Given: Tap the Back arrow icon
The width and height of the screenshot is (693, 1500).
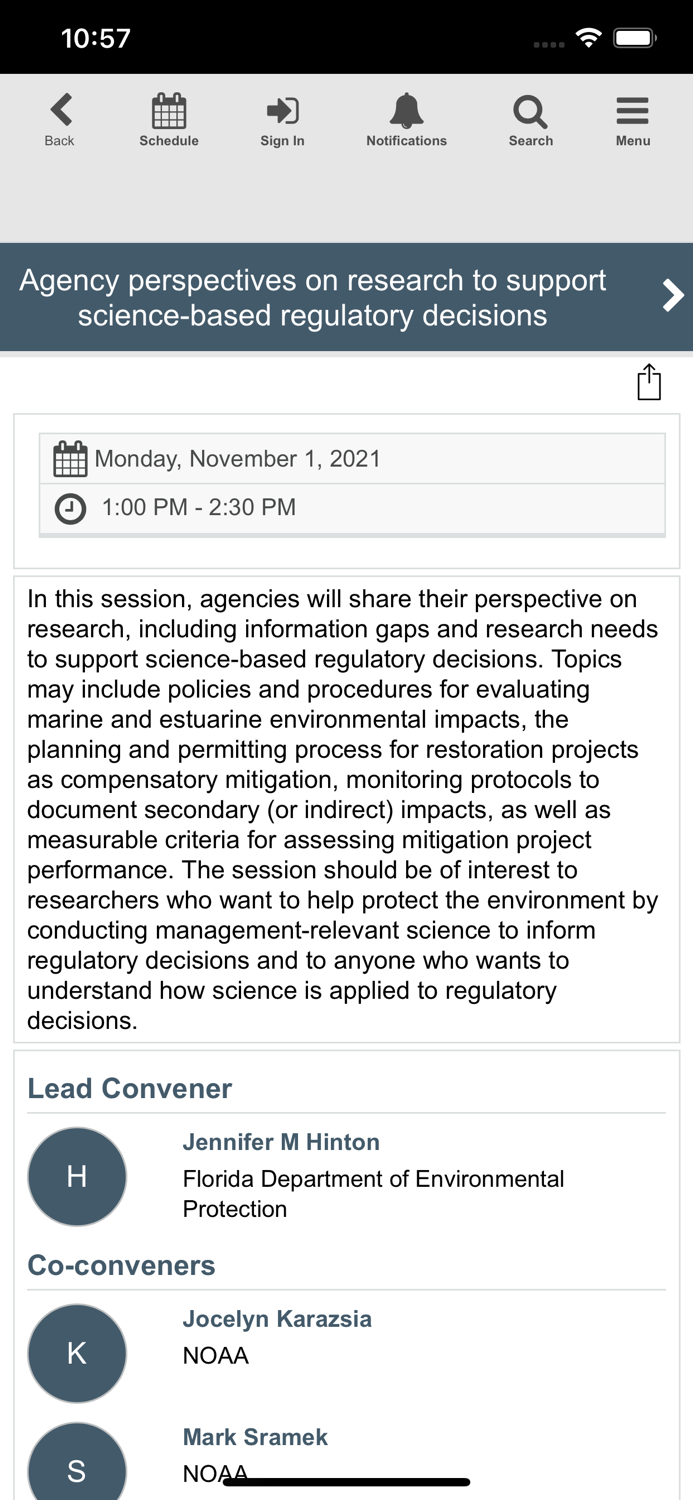Looking at the screenshot, I should [x=60, y=110].
